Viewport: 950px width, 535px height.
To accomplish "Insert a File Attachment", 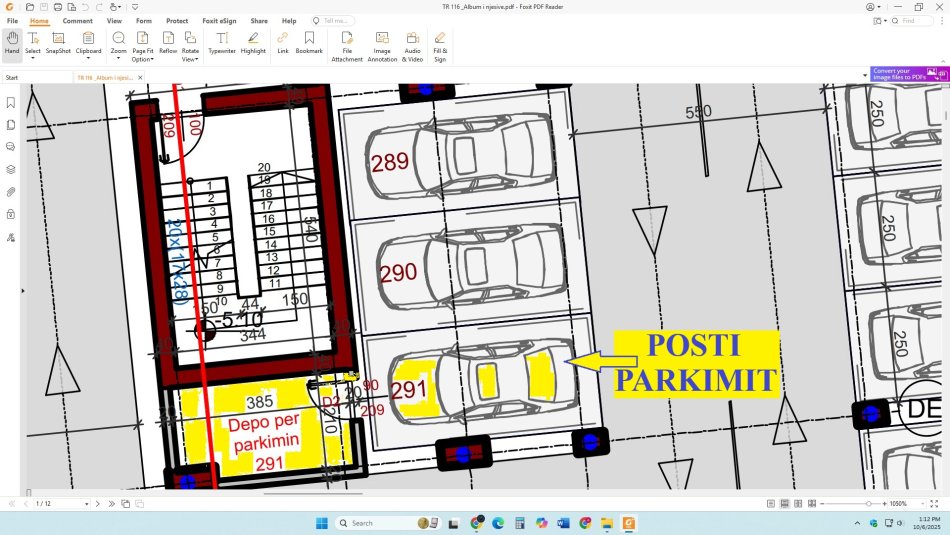I will [x=347, y=46].
